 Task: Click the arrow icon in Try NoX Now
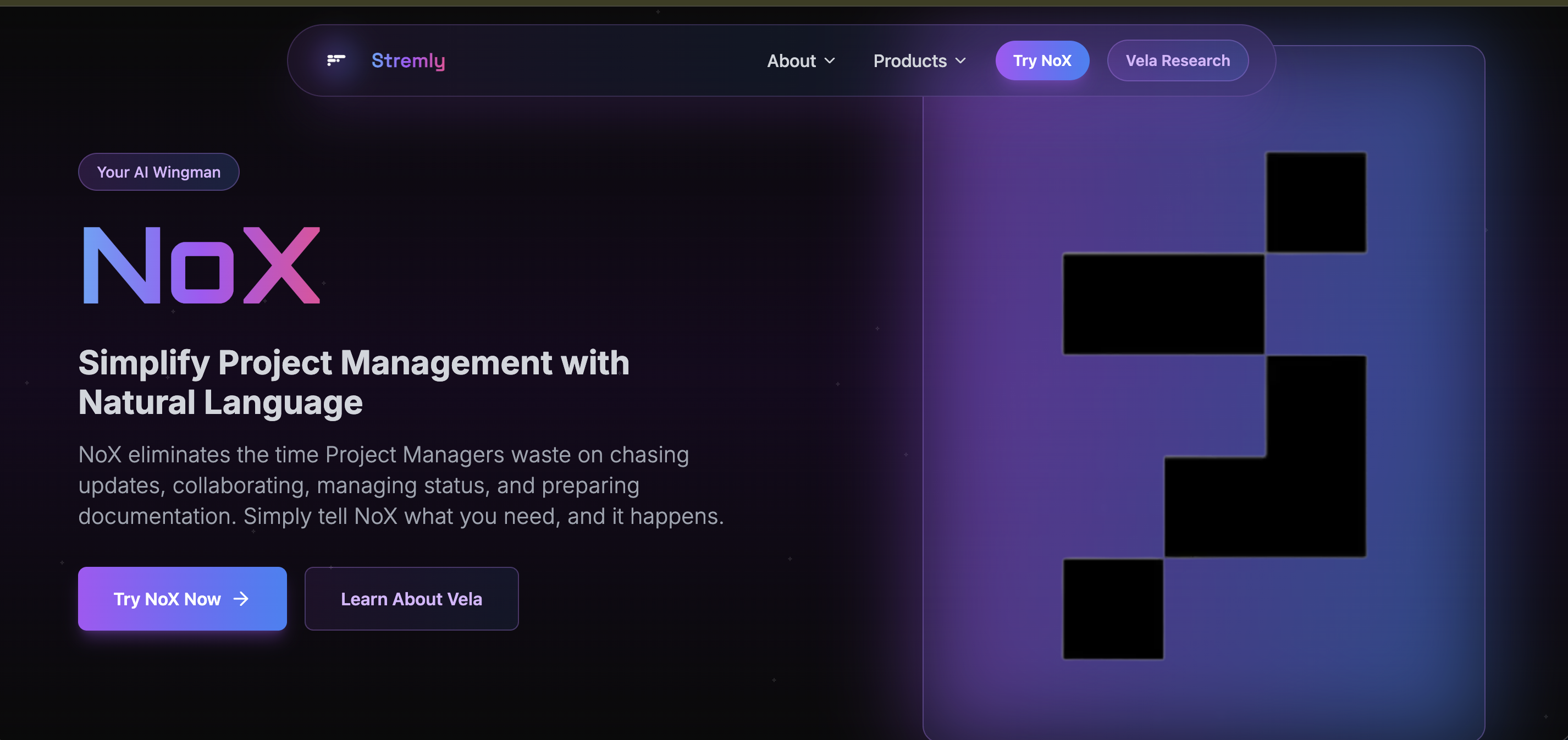pos(241,599)
